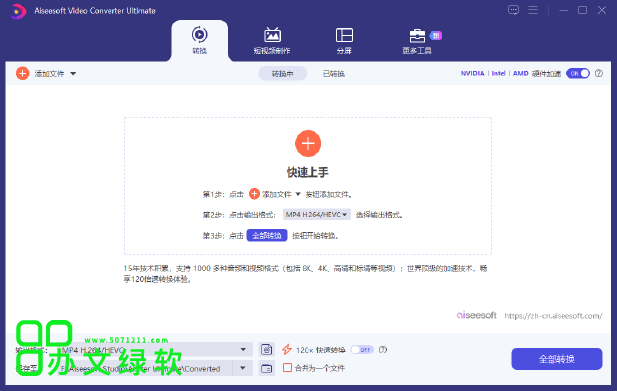Click the 快速上手 quick start heading
617x391 pixels.
pos(308,172)
